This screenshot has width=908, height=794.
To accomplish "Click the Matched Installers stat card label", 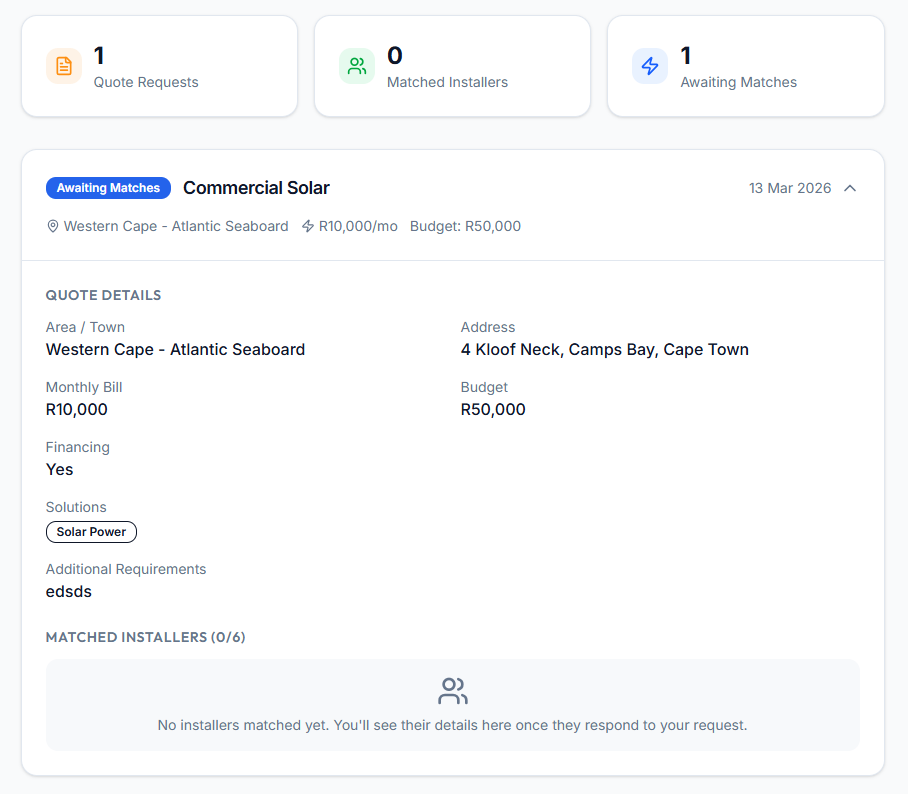I will 448,82.
